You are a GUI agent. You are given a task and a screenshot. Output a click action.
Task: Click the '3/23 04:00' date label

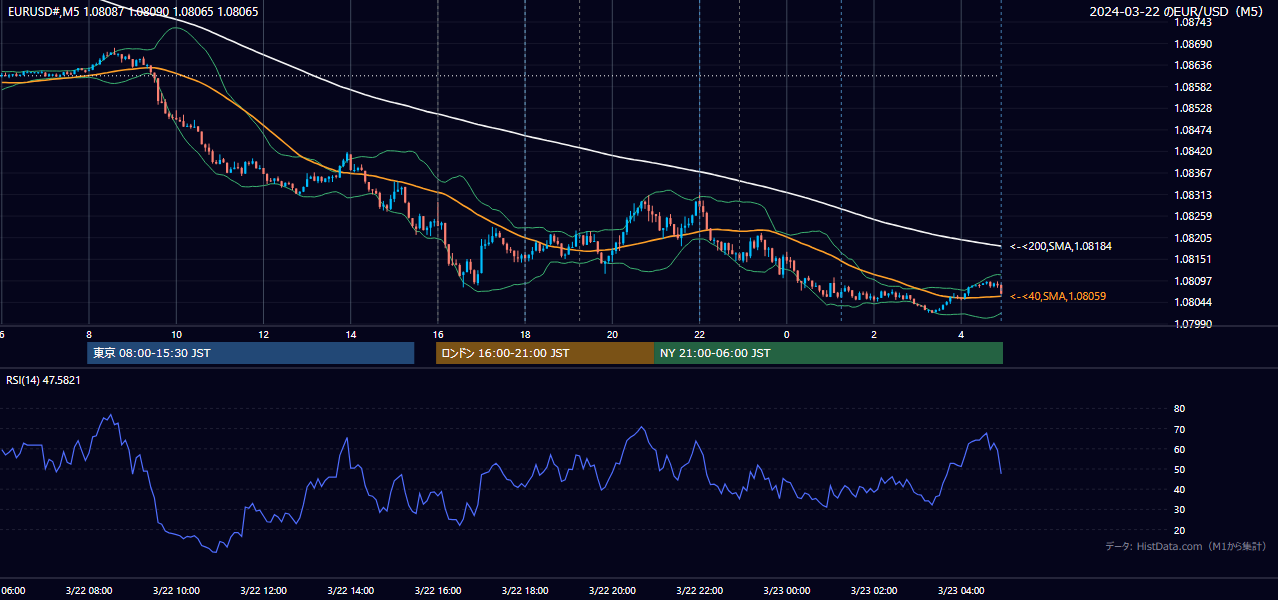pos(961,591)
